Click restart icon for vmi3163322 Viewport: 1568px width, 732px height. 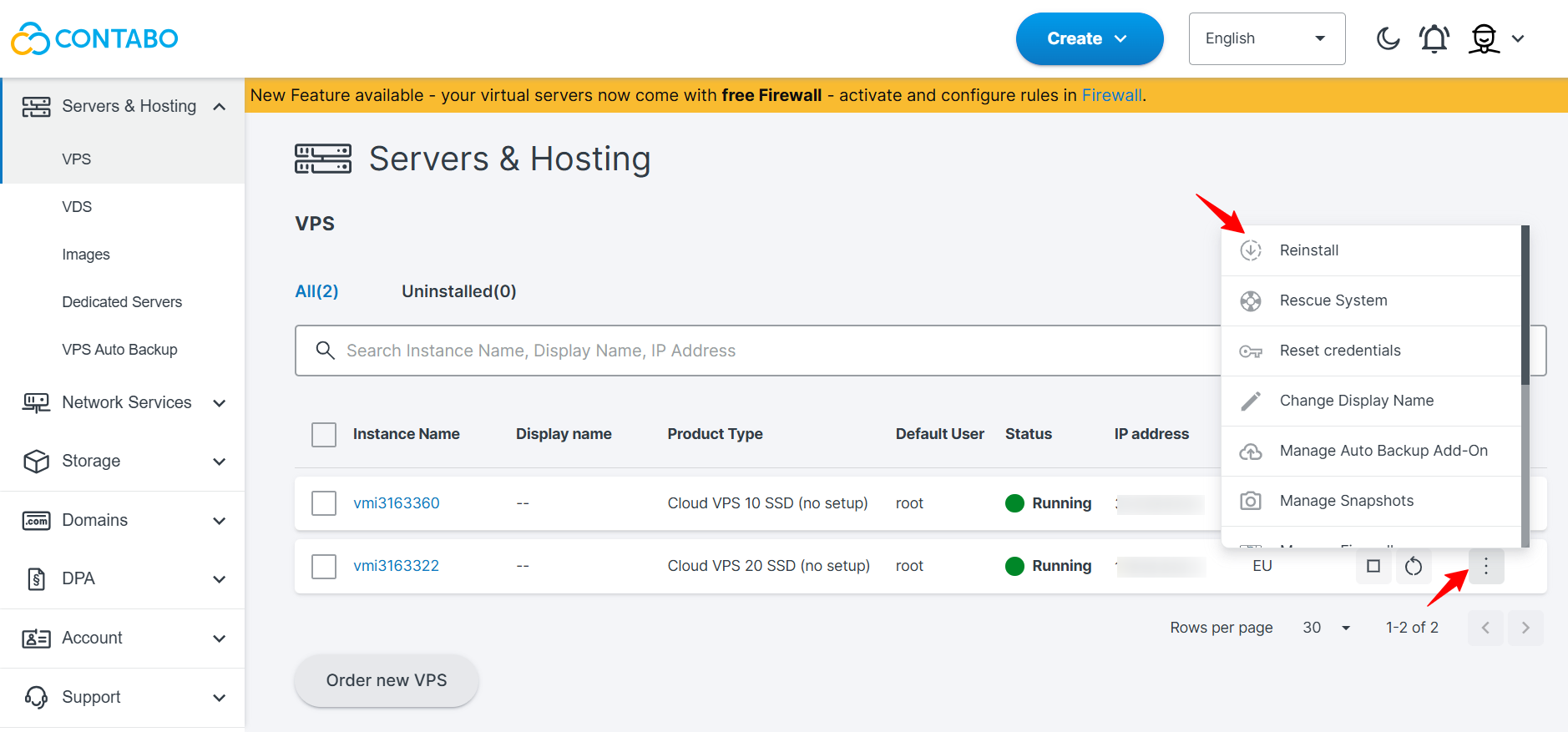(1414, 566)
